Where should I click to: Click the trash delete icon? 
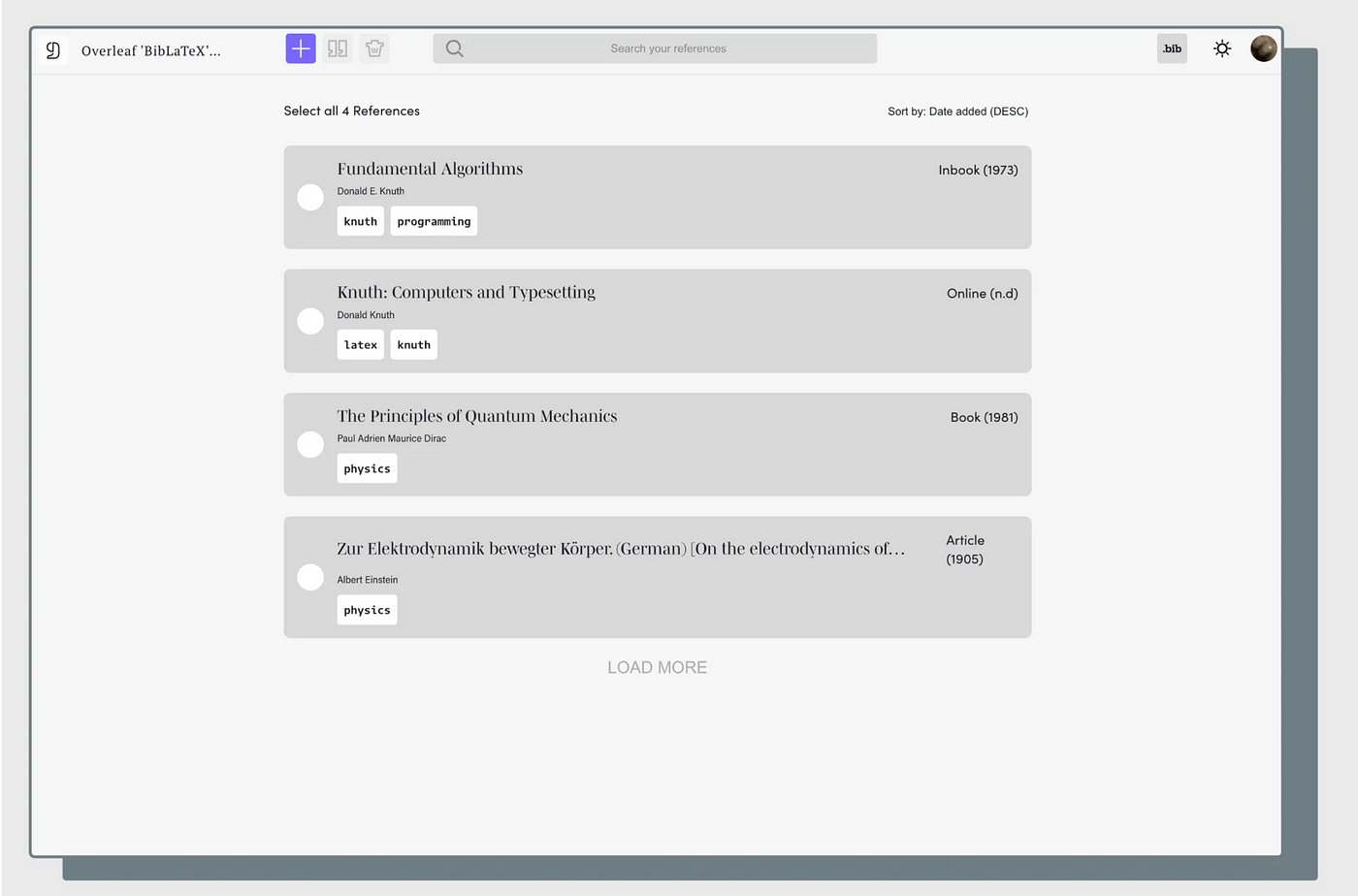point(374,48)
